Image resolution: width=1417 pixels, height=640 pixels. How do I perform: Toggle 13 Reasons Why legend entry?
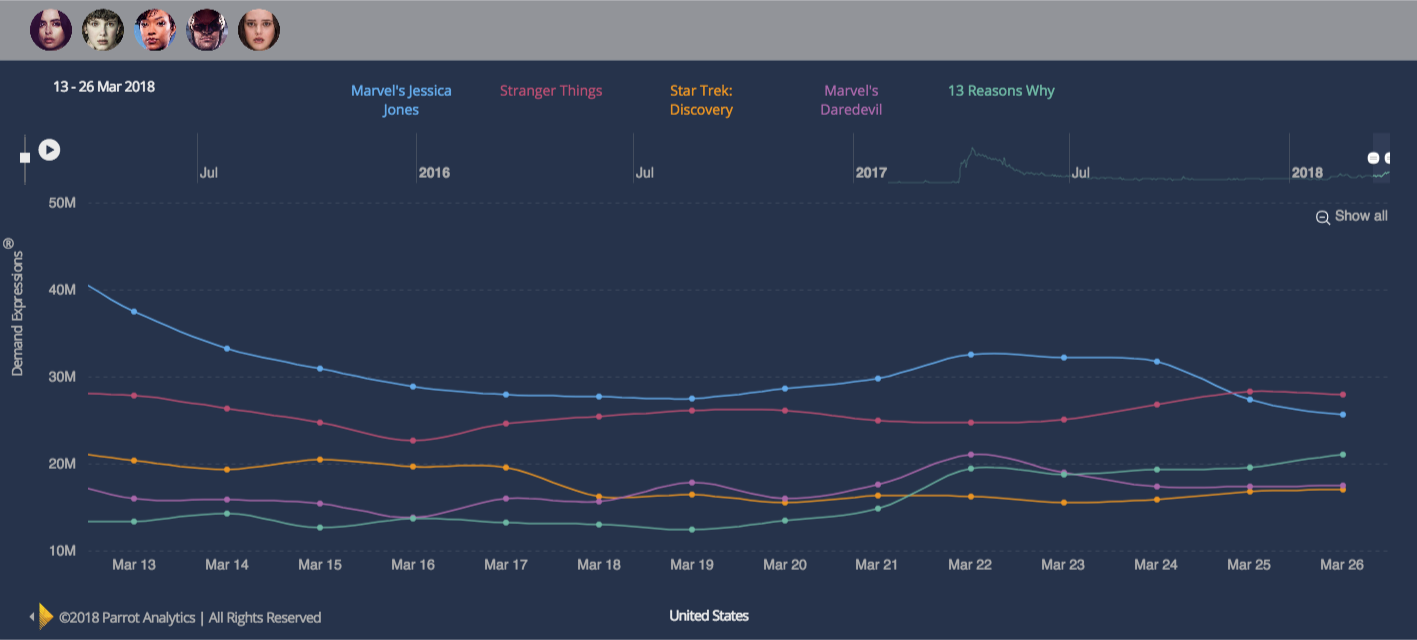point(1001,91)
